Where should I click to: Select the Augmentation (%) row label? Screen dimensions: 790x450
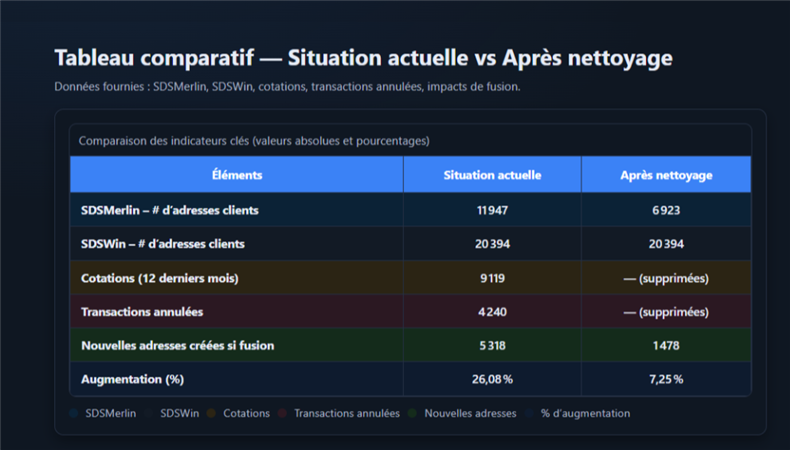[x=132, y=380]
